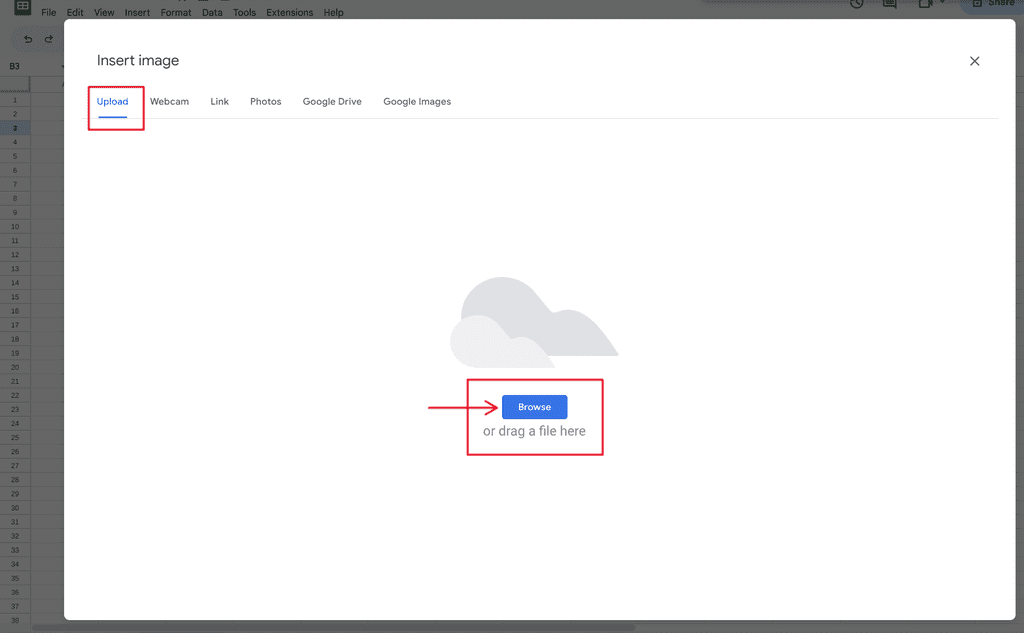The height and width of the screenshot is (633, 1024).
Task: Select the Upload tab
Action: coord(112,101)
